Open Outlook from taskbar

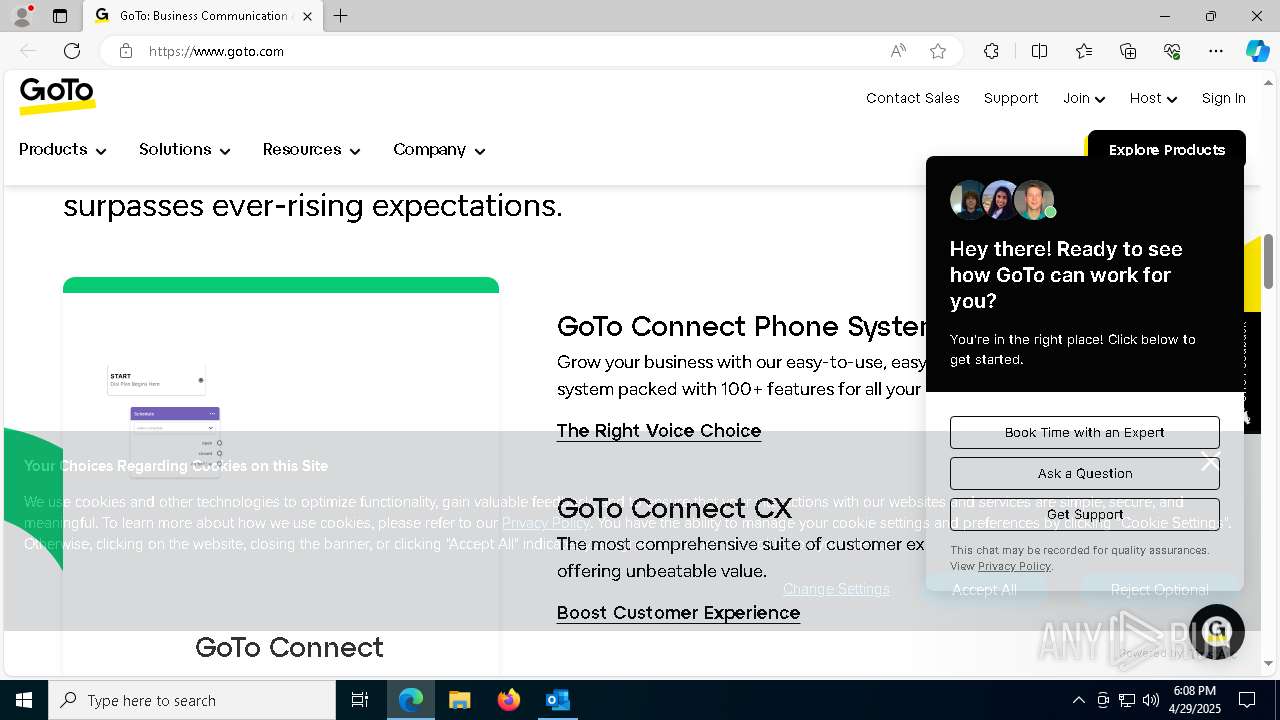(x=558, y=700)
